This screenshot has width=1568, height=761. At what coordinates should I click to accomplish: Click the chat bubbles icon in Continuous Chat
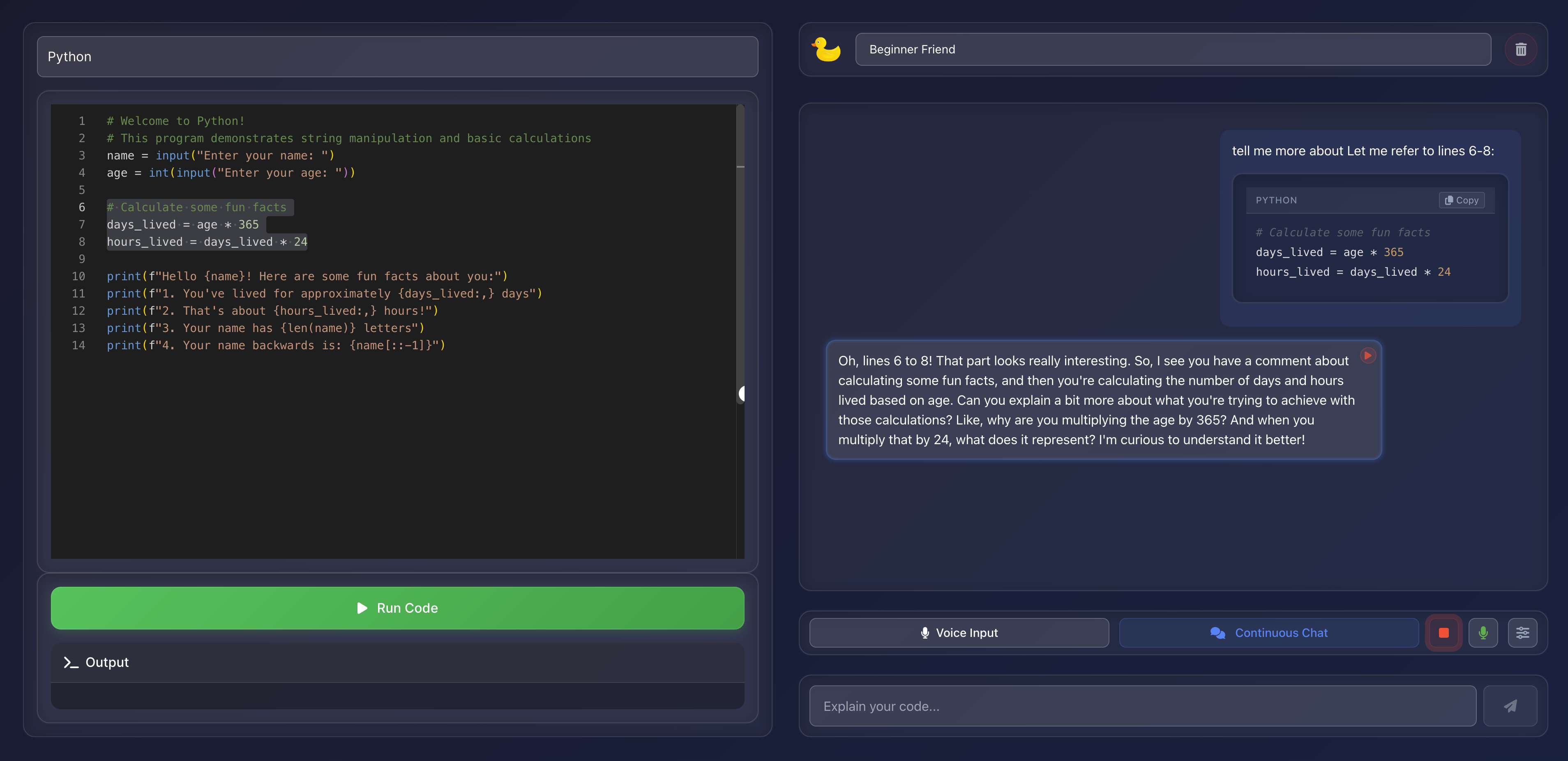coord(1218,633)
